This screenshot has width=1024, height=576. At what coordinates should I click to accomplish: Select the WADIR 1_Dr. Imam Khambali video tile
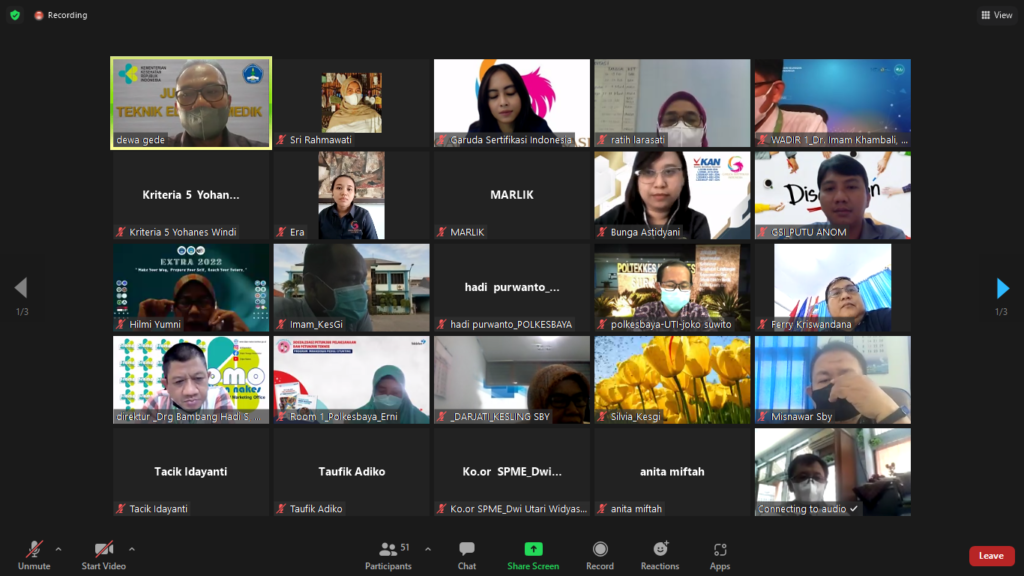pyautogui.click(x=833, y=103)
